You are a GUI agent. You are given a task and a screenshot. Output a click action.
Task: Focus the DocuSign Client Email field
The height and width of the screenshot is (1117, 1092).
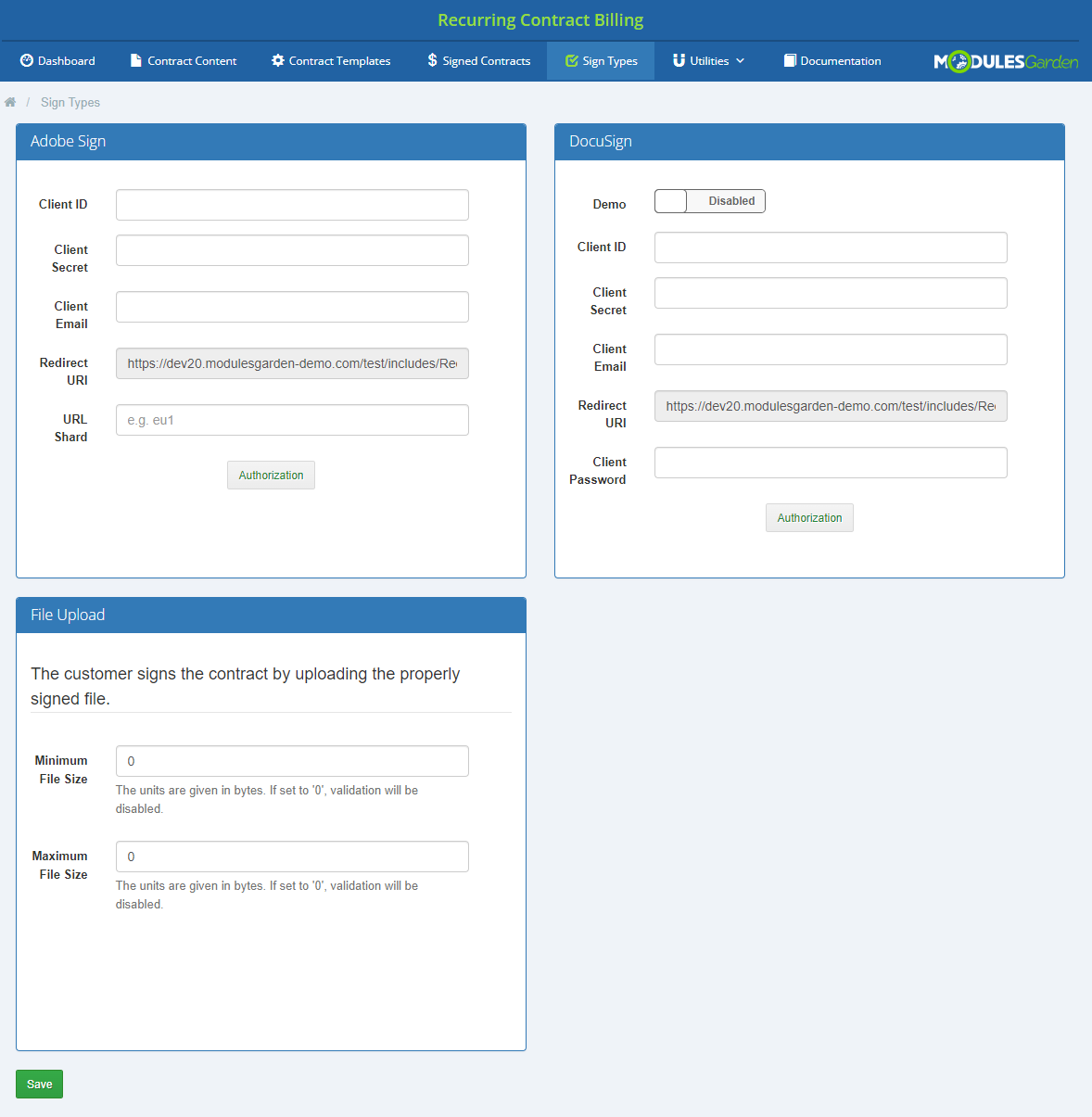831,349
